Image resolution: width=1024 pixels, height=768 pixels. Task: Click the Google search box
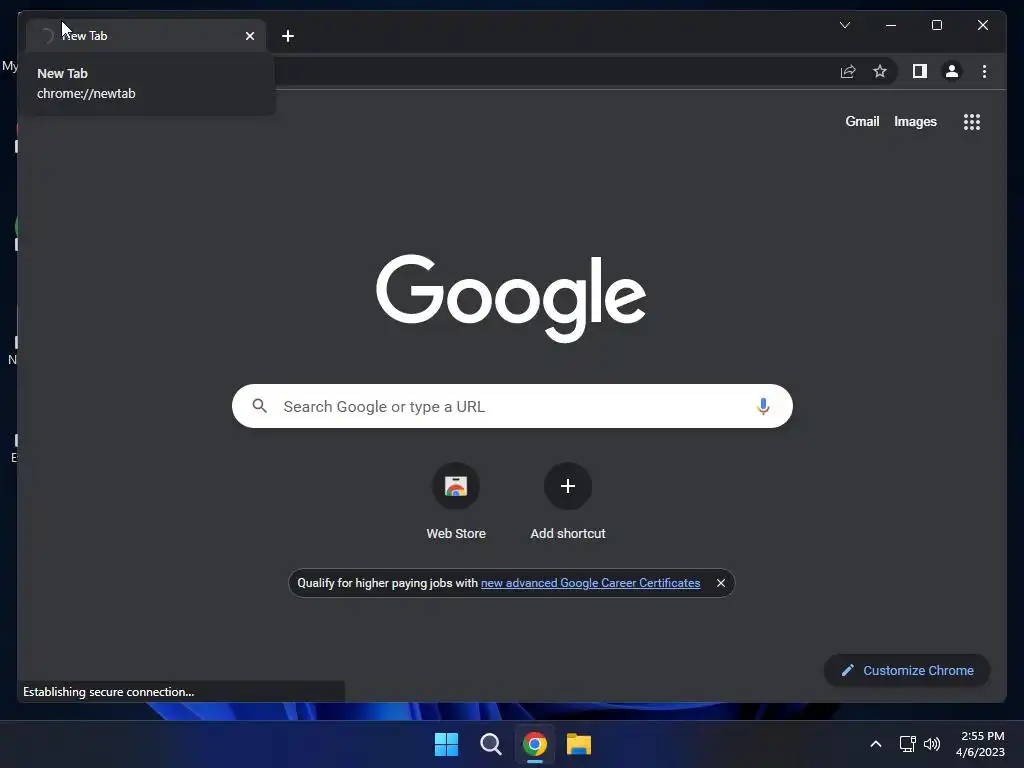coord(512,406)
